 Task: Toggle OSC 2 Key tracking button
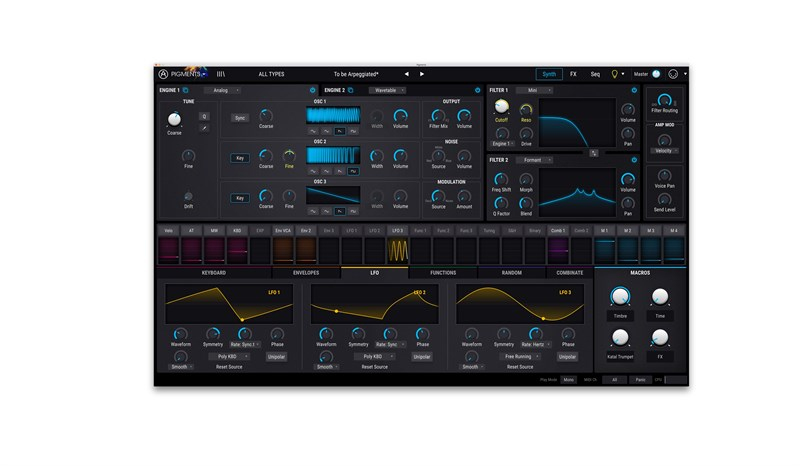coord(240,158)
